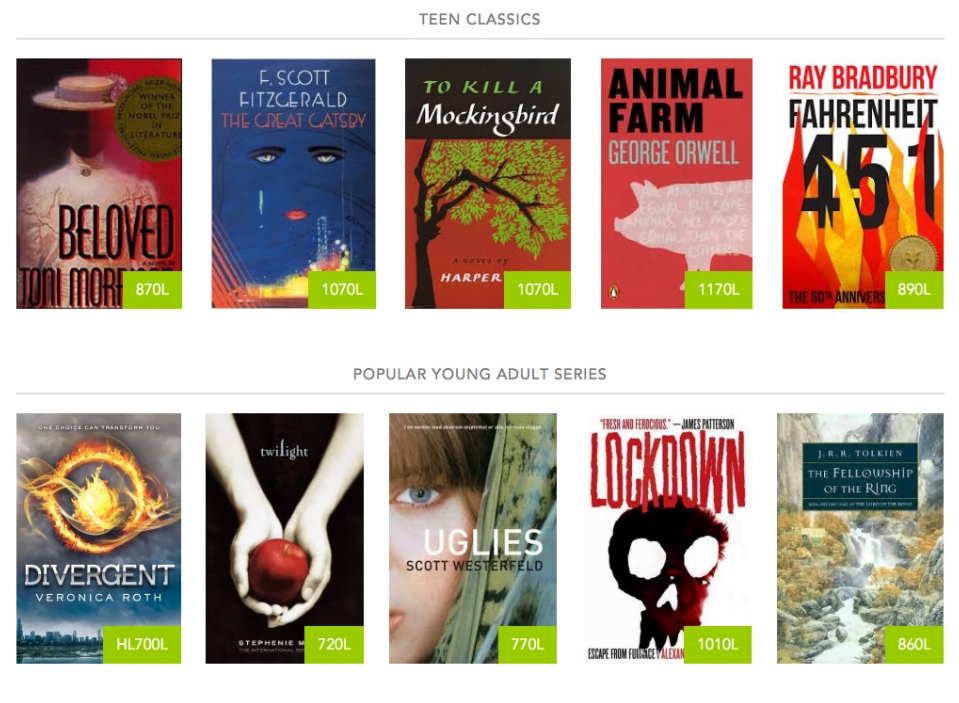Open the Lockdown book cover
Screen dimensions: 959x703
click(668, 538)
